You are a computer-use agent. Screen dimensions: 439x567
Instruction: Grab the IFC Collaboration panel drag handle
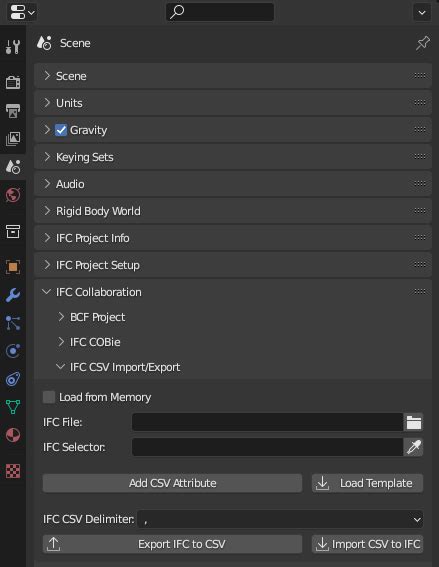point(419,291)
